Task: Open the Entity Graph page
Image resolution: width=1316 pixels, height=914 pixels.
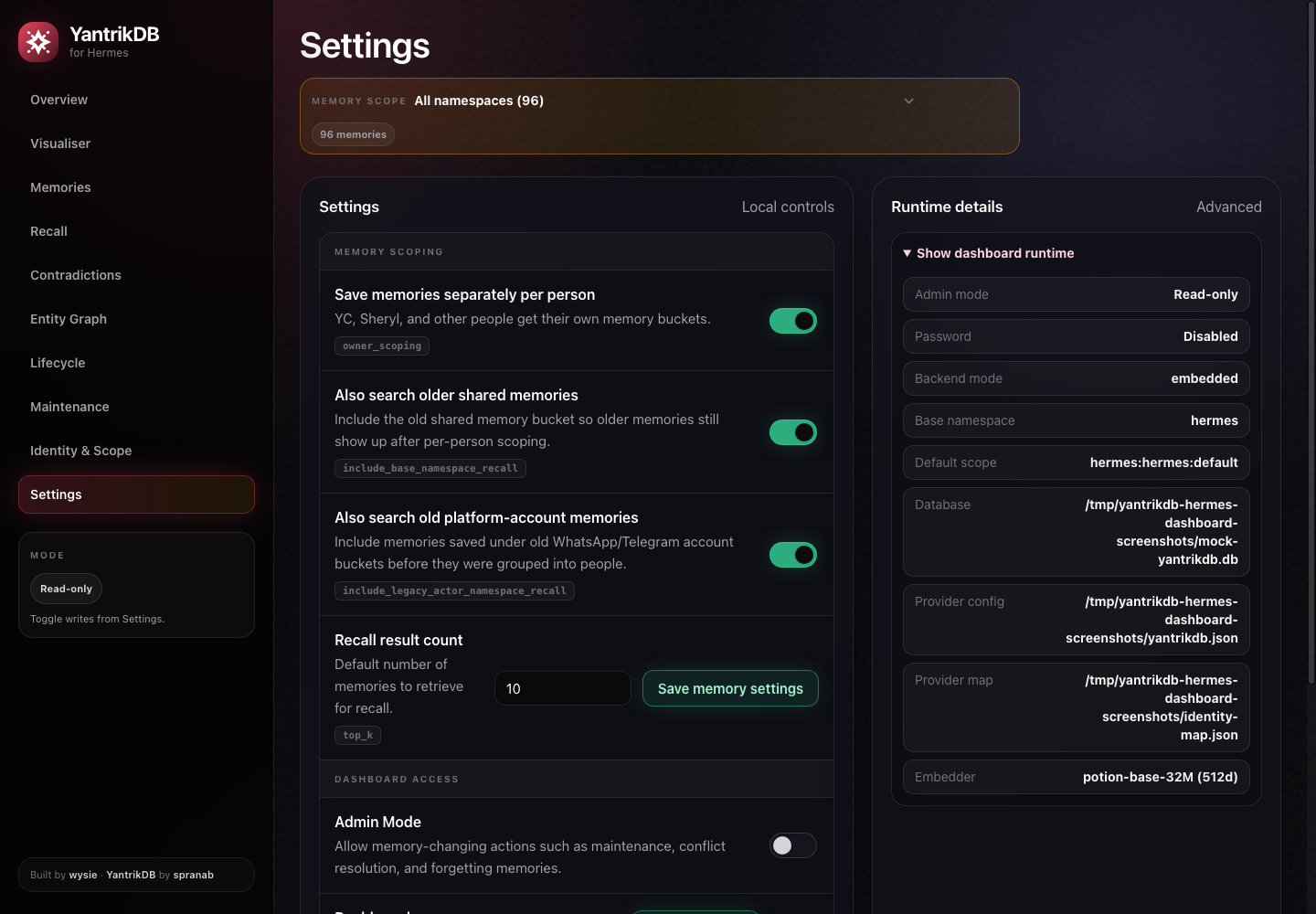Action: pyautogui.click(x=136, y=319)
